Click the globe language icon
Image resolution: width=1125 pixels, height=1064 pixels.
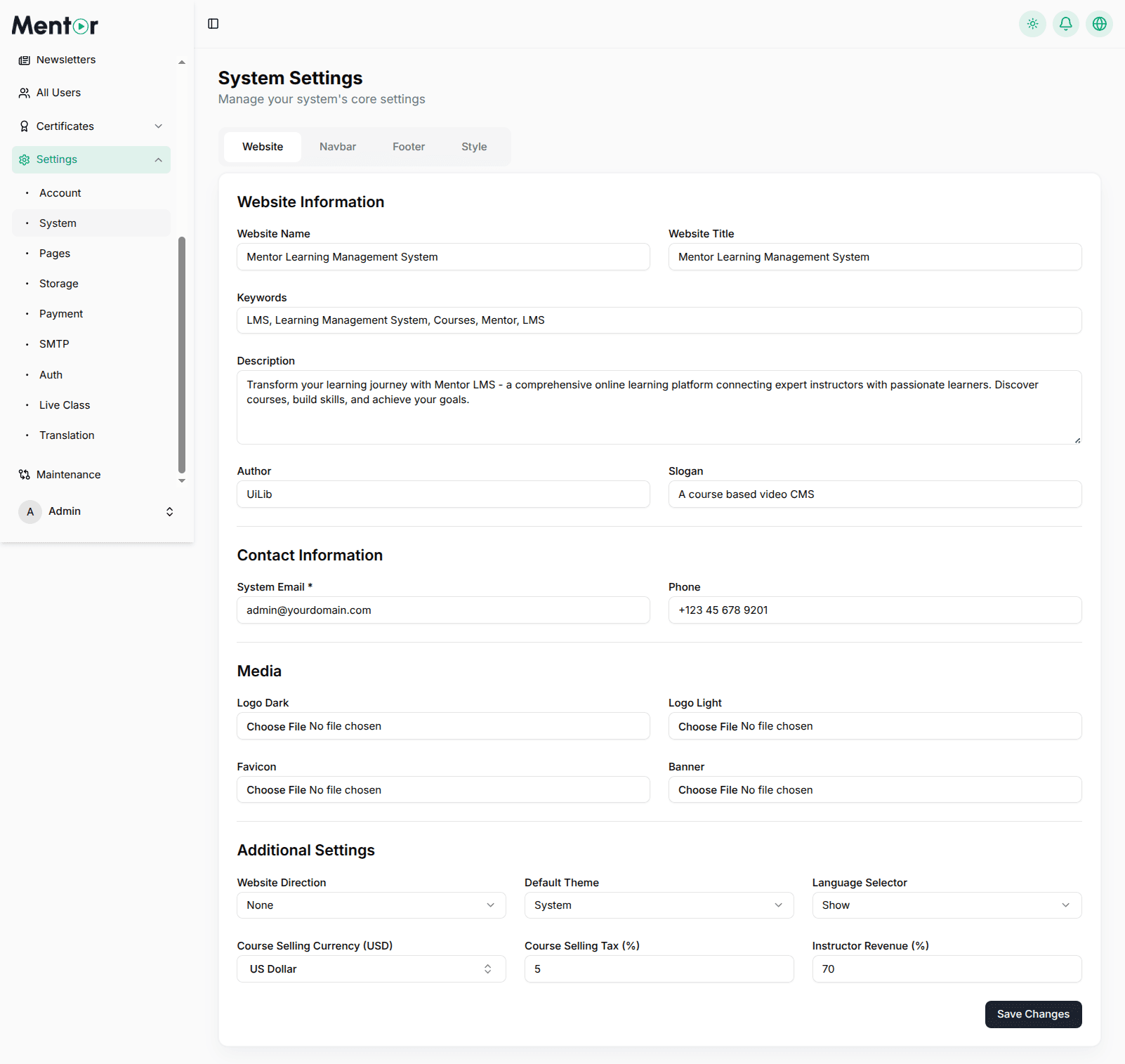coord(1099,24)
